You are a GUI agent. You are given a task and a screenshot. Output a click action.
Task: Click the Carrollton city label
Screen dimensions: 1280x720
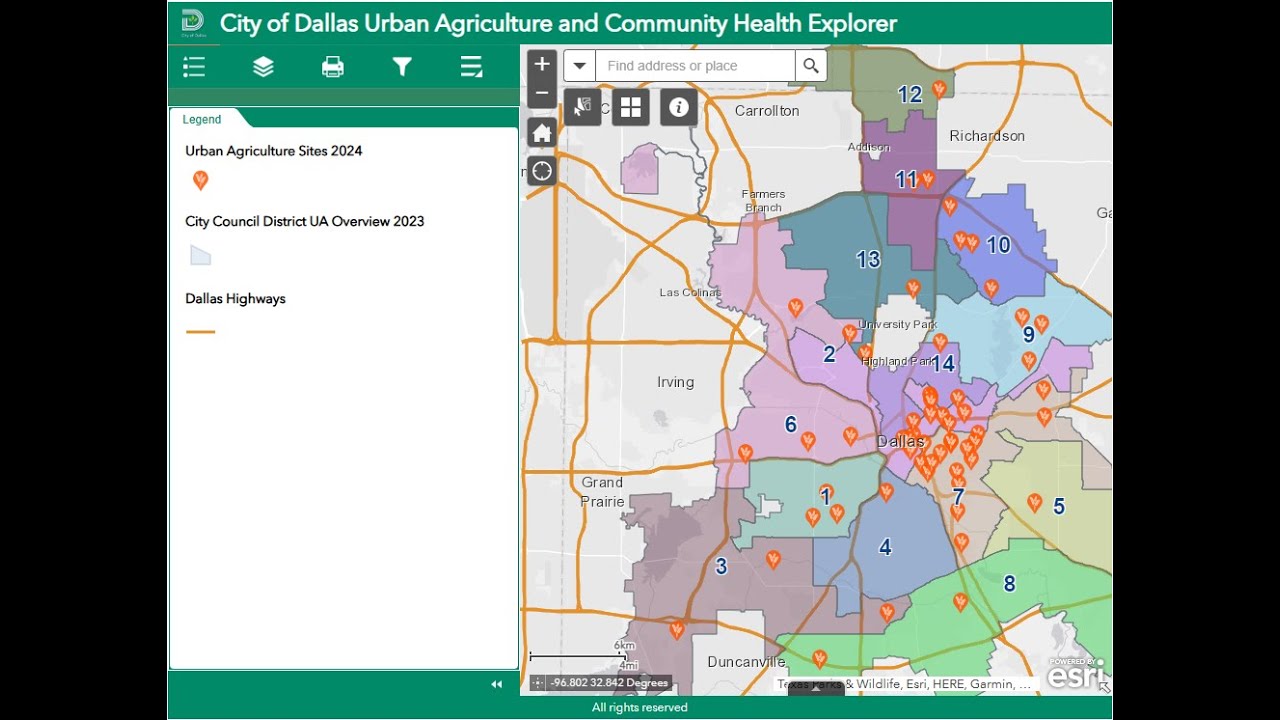(767, 111)
